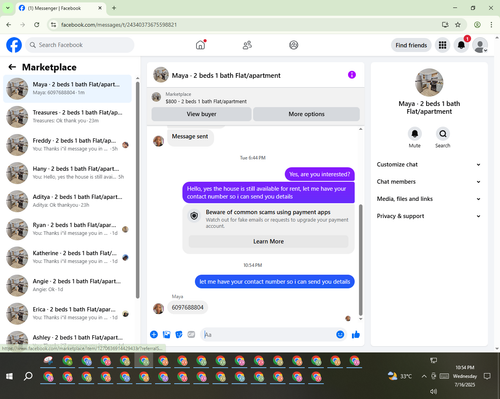Screen dimensions: 500x399
Task: Reload the page in Chrome
Action: point(37,25)
